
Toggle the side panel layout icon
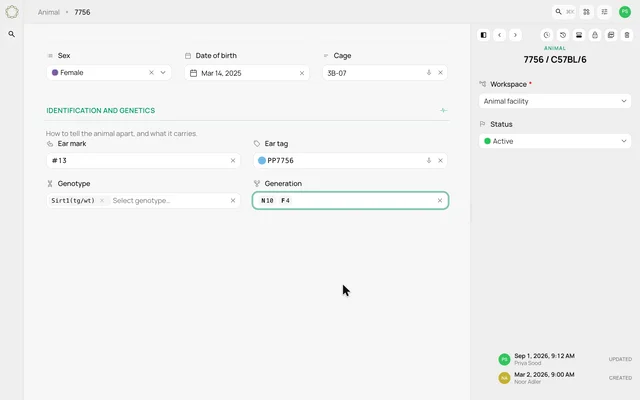(x=484, y=35)
